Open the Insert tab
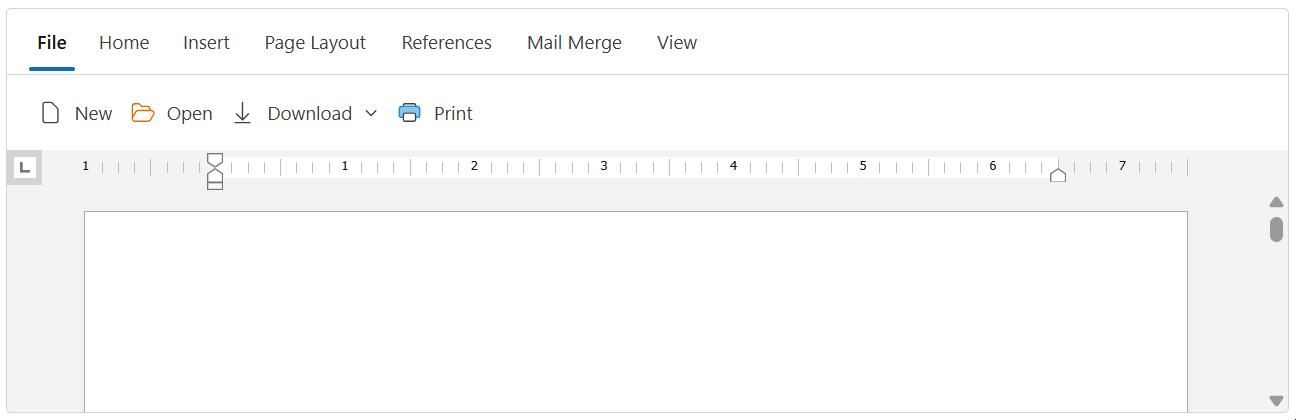1296x420 pixels. (206, 43)
